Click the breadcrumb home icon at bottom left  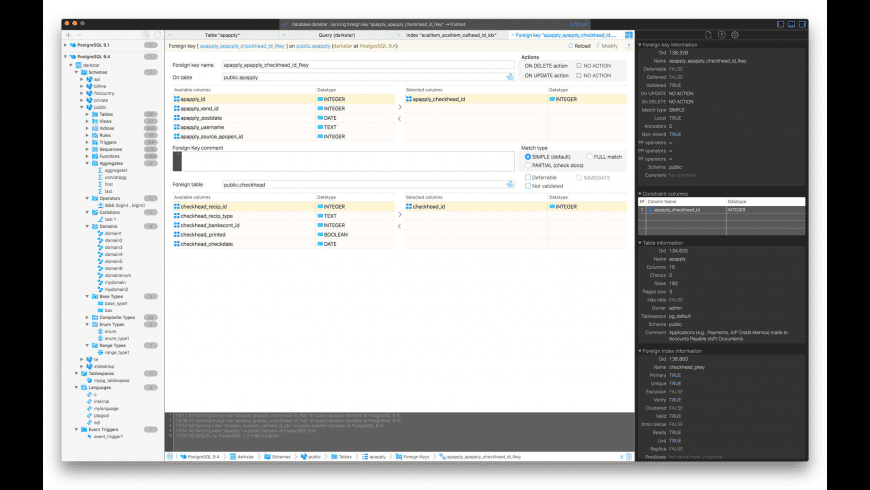point(170,456)
